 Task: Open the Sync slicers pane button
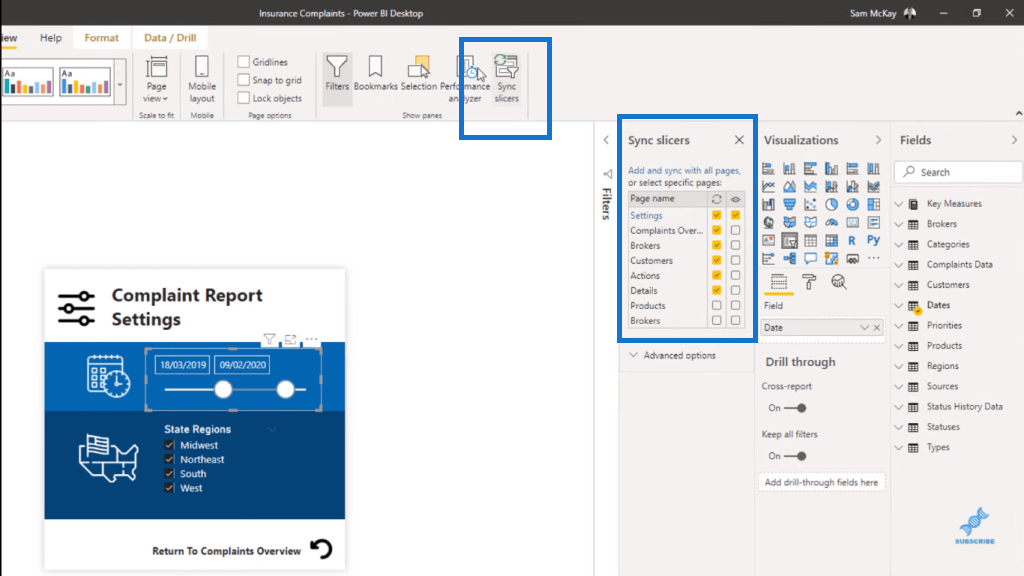[507, 78]
